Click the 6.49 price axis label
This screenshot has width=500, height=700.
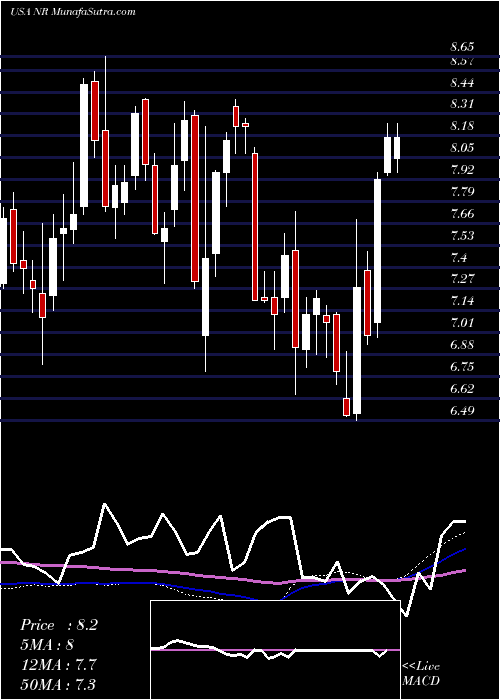(462, 410)
